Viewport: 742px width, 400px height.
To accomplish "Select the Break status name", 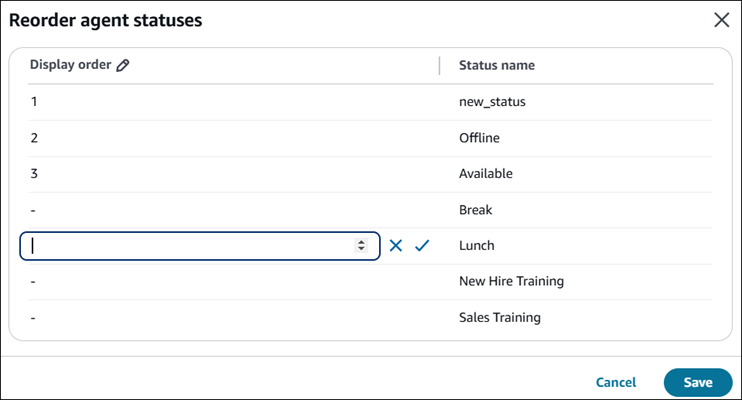I will click(x=476, y=210).
